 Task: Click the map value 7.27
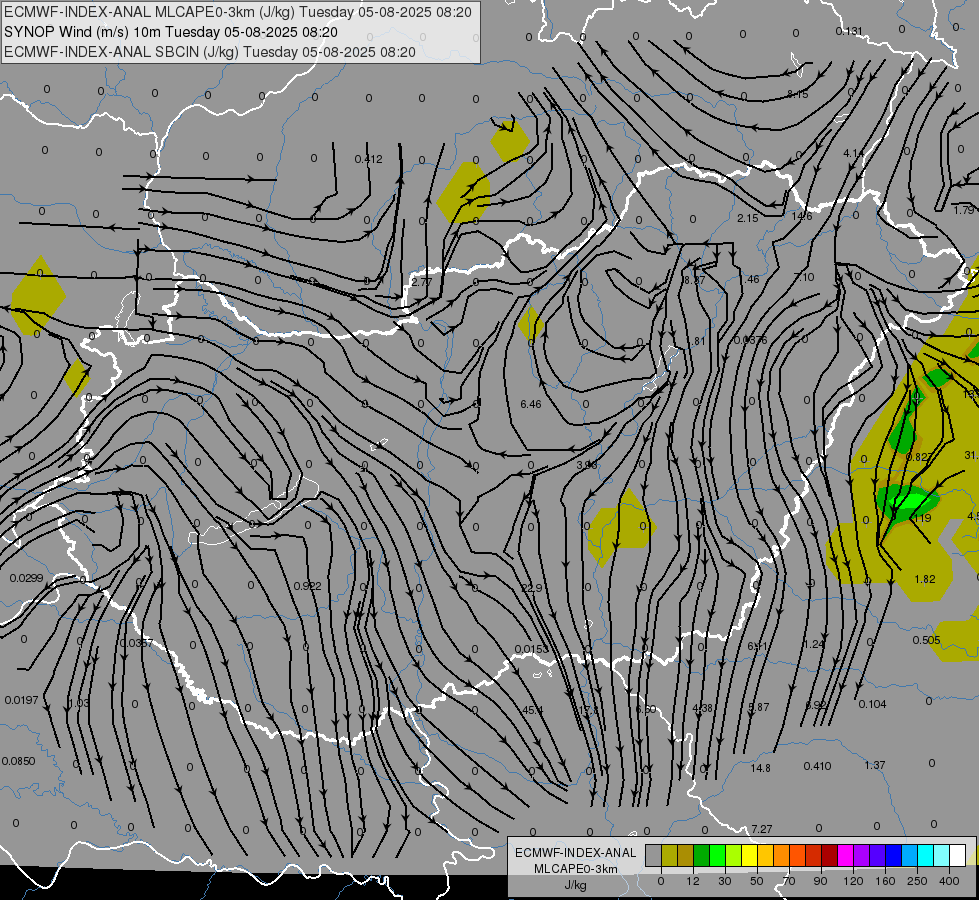(762, 829)
